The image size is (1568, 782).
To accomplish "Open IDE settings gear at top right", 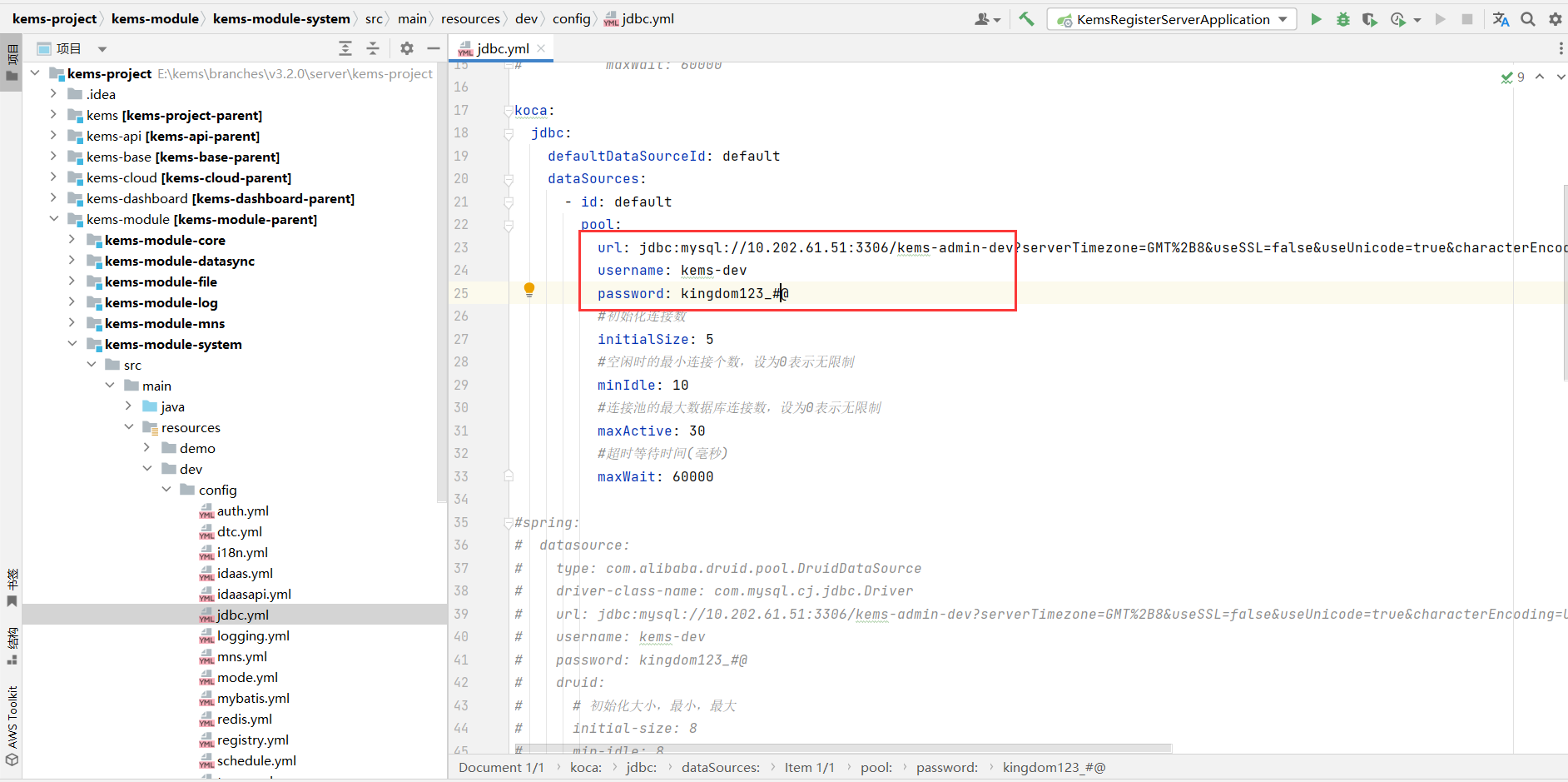I will (1555, 19).
